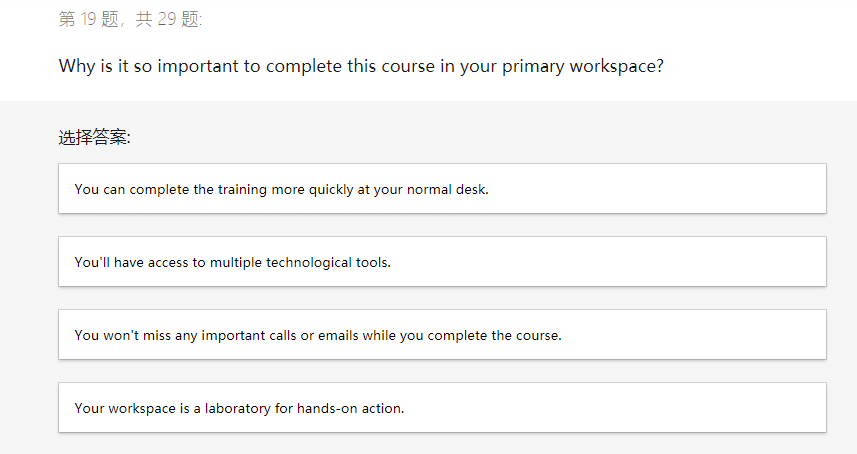The height and width of the screenshot is (454, 857).
Task: Click the "选择答案:" label
Action: (95, 138)
